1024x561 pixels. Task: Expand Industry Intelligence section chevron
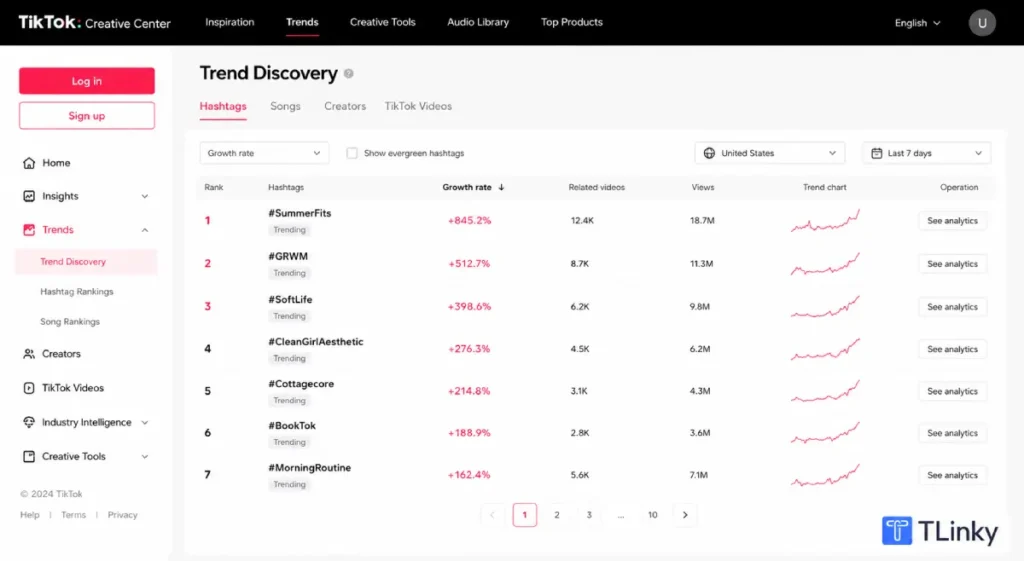[145, 423]
